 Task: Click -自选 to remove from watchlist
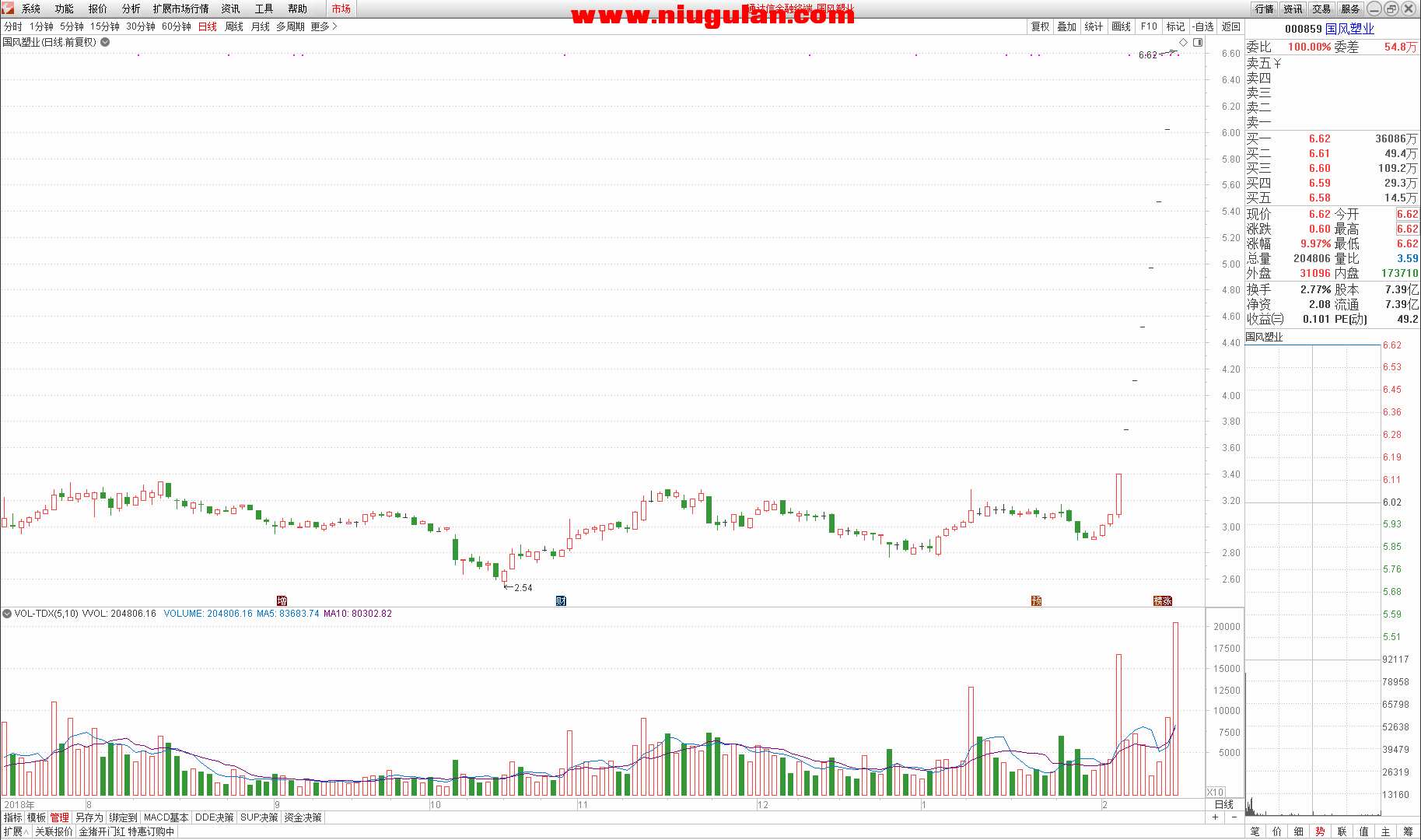(x=1203, y=26)
